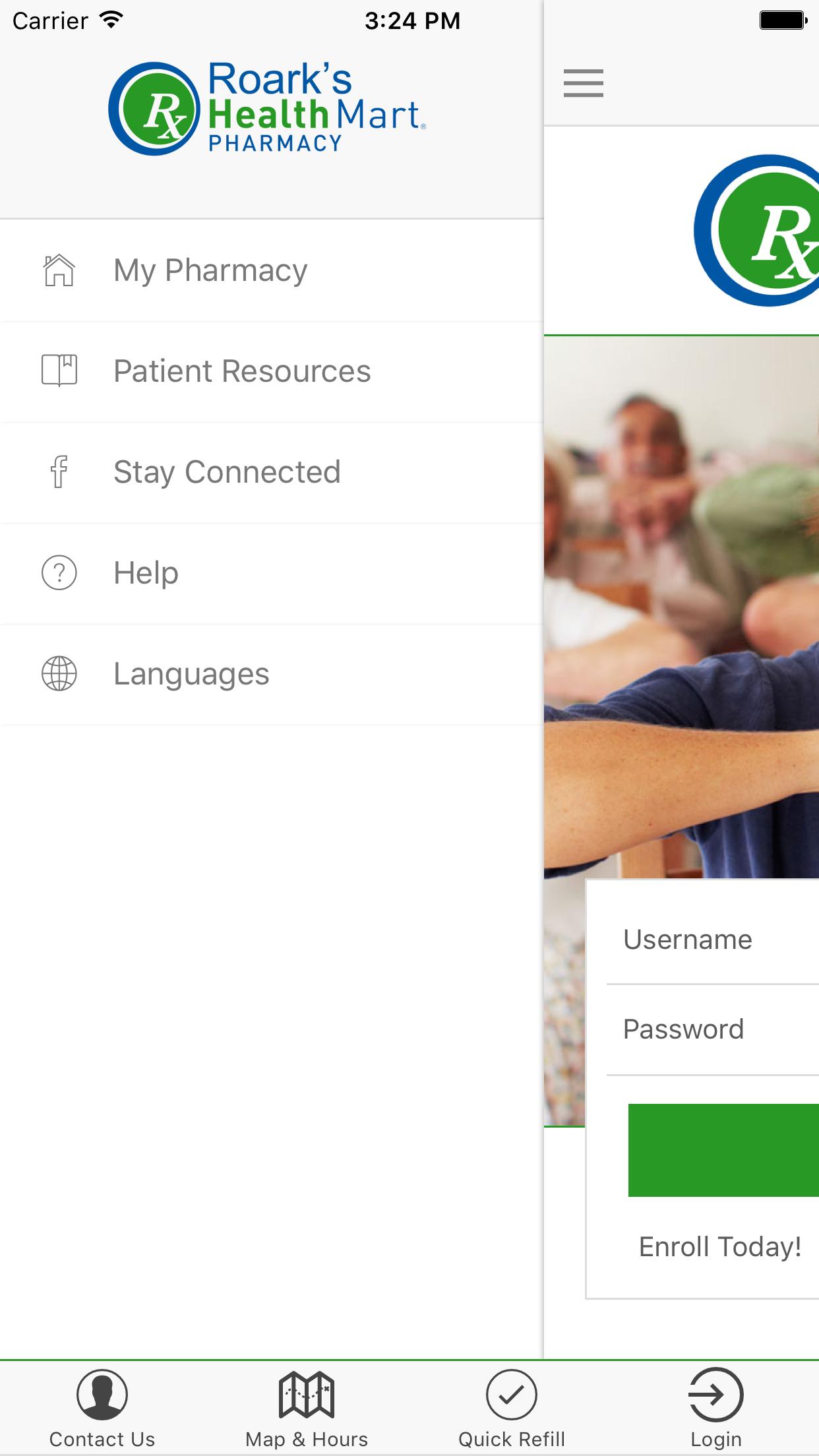Click the Username input field
The image size is (819, 1456).
pos(713,940)
